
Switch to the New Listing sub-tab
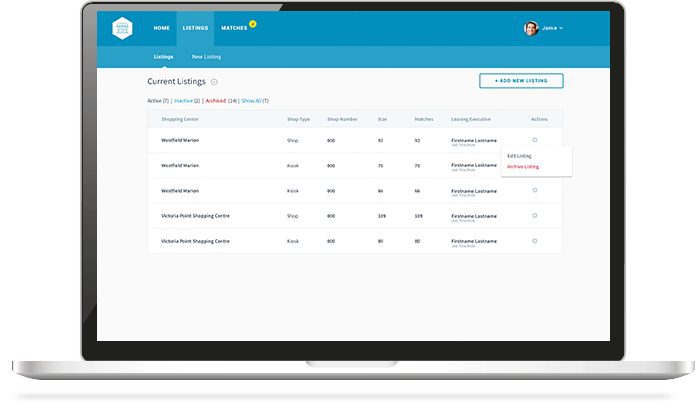pos(206,58)
